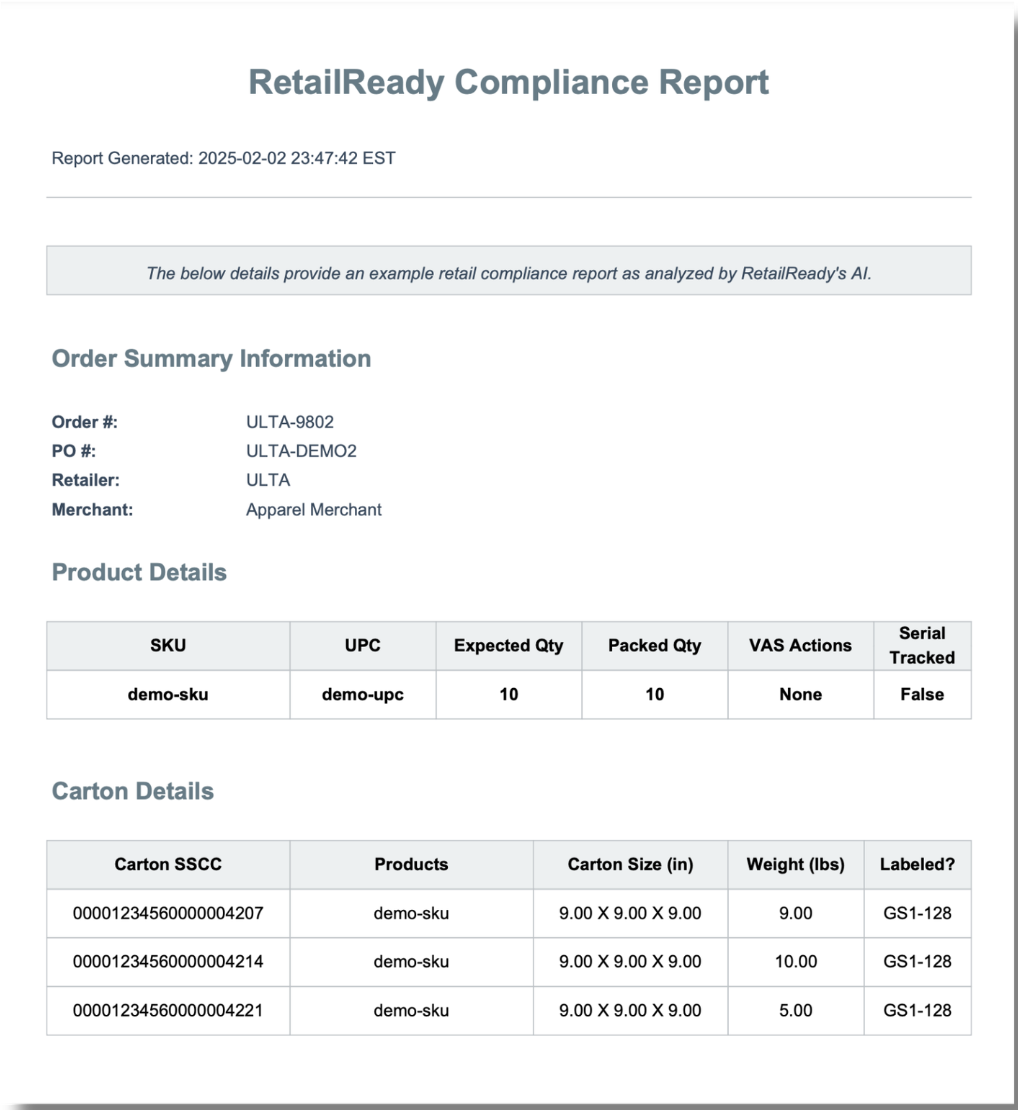Select the demo-upc cell
Image resolution: width=1018 pixels, height=1110 pixels.
[x=362, y=694]
